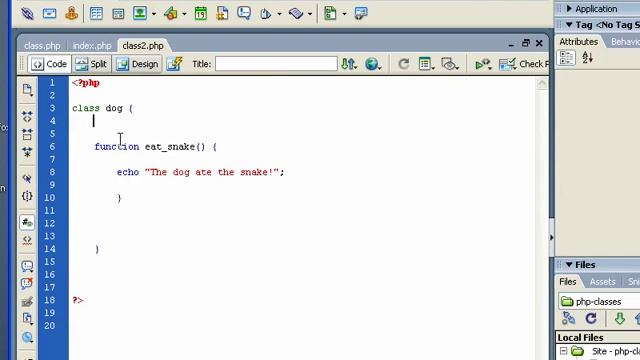Screen dimensions: 640x360
Task: Click inside the Title input field
Action: point(276,64)
